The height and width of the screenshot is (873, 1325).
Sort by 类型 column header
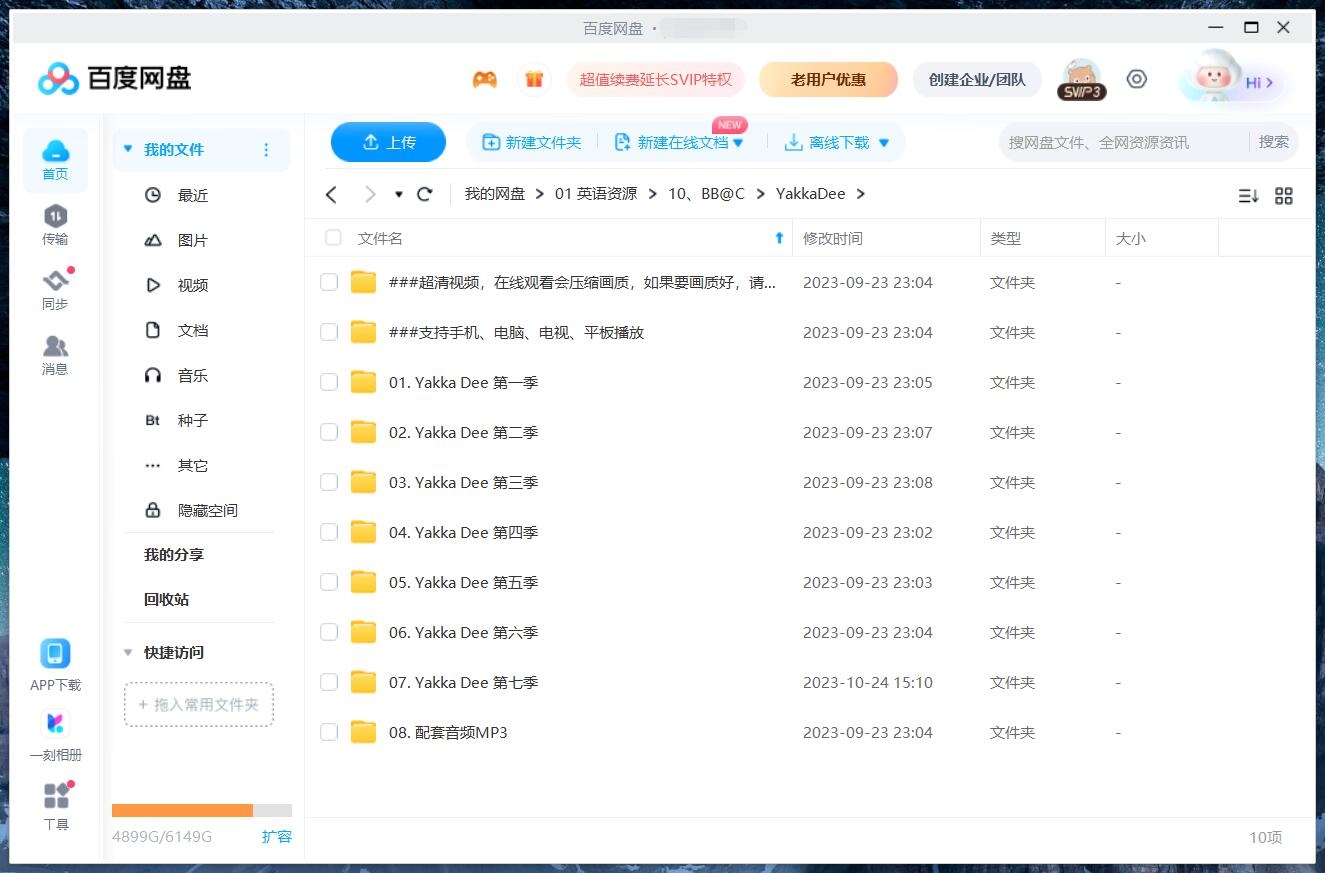1005,238
